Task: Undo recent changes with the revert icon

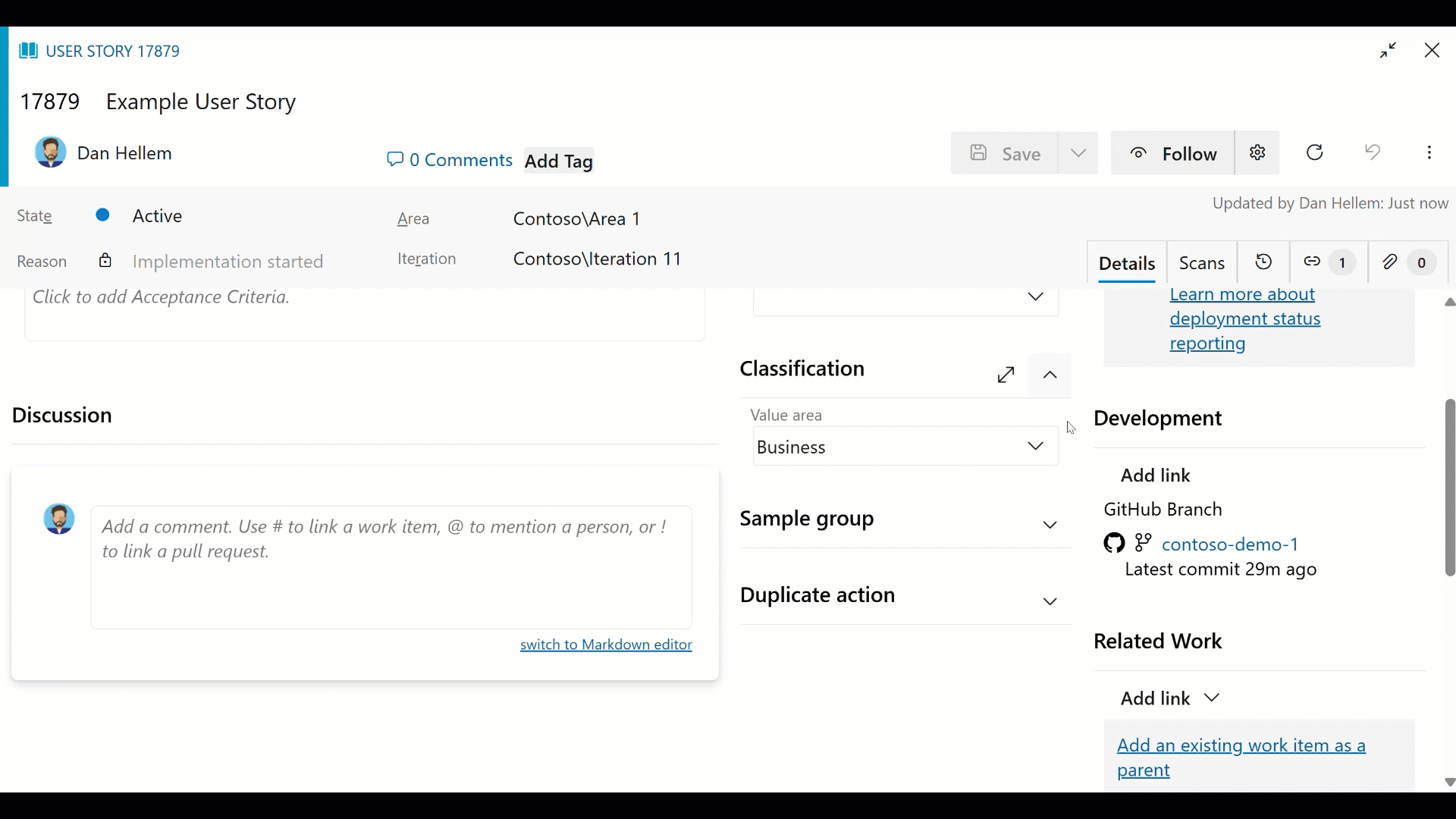Action: click(1373, 152)
